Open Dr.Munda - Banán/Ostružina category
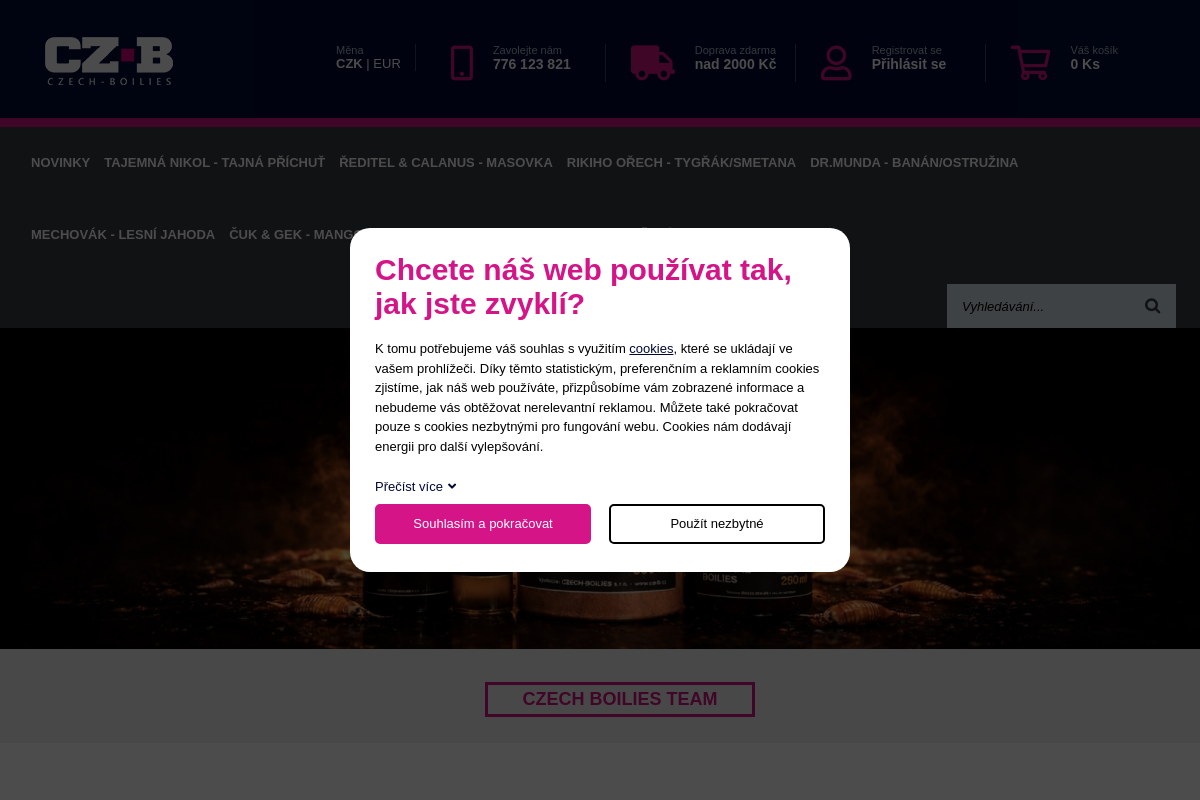Viewport: 1200px width, 800px height. coord(914,162)
